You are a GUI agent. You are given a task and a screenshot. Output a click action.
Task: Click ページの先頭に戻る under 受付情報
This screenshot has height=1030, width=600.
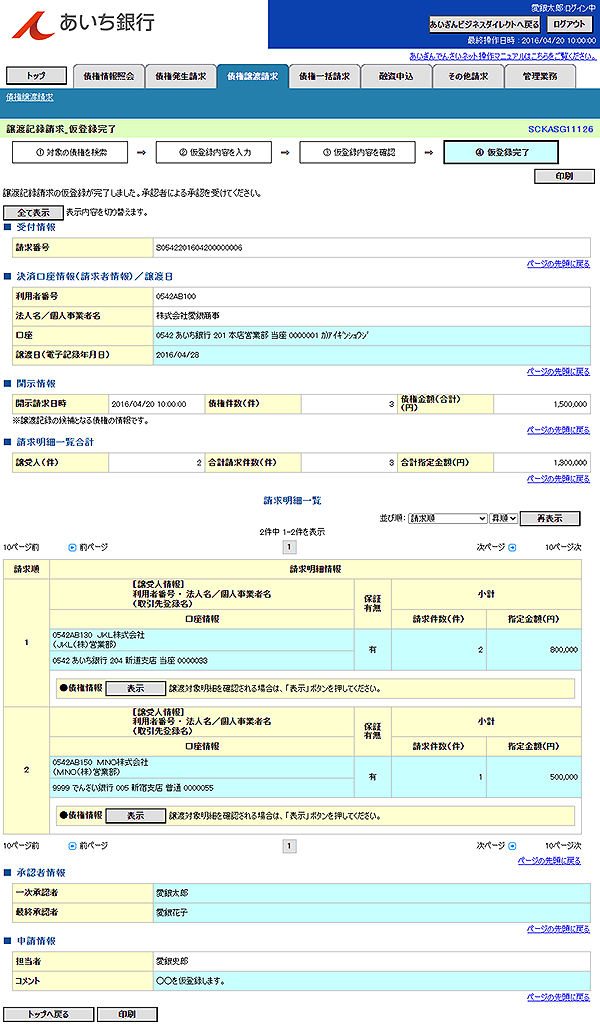559,263
